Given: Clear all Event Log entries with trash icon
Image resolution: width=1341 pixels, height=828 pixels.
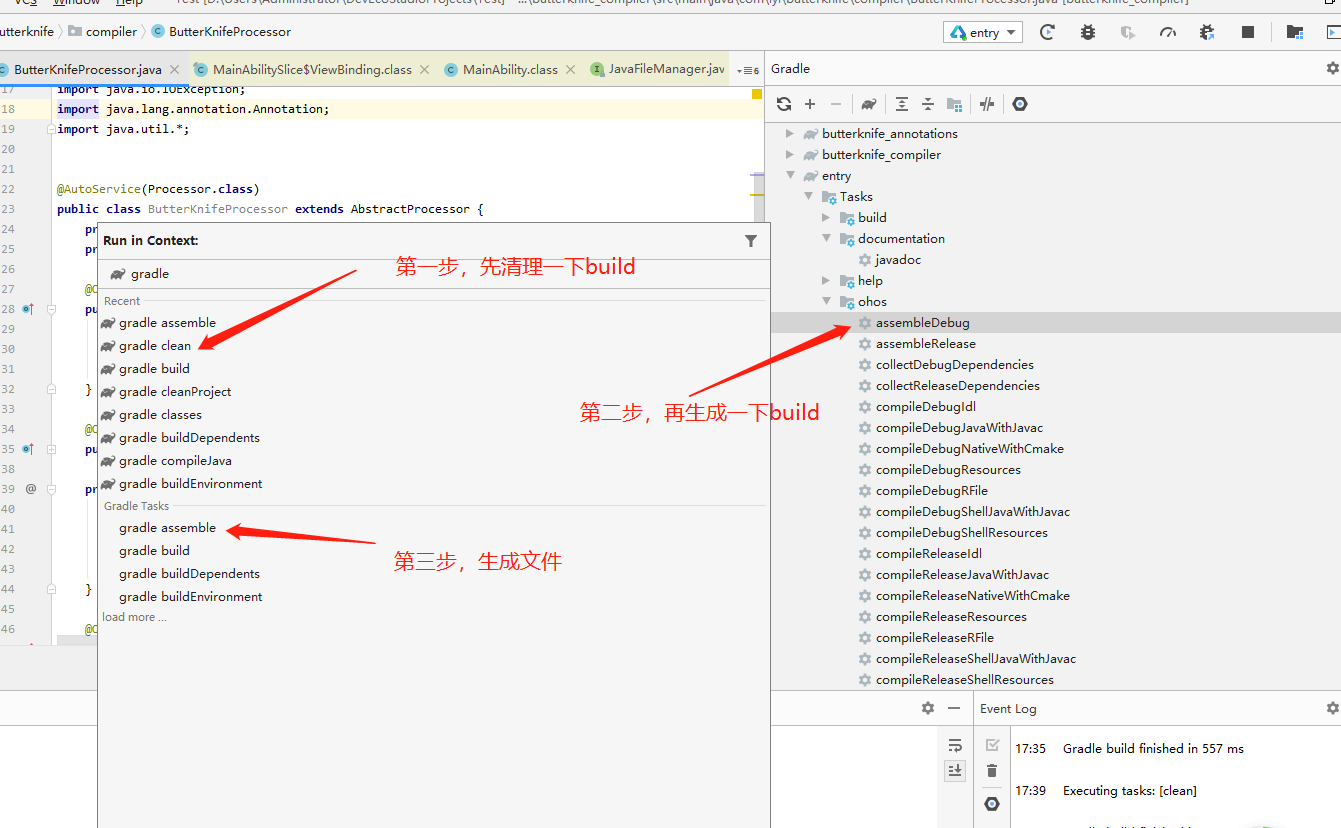Looking at the screenshot, I should click(992, 771).
